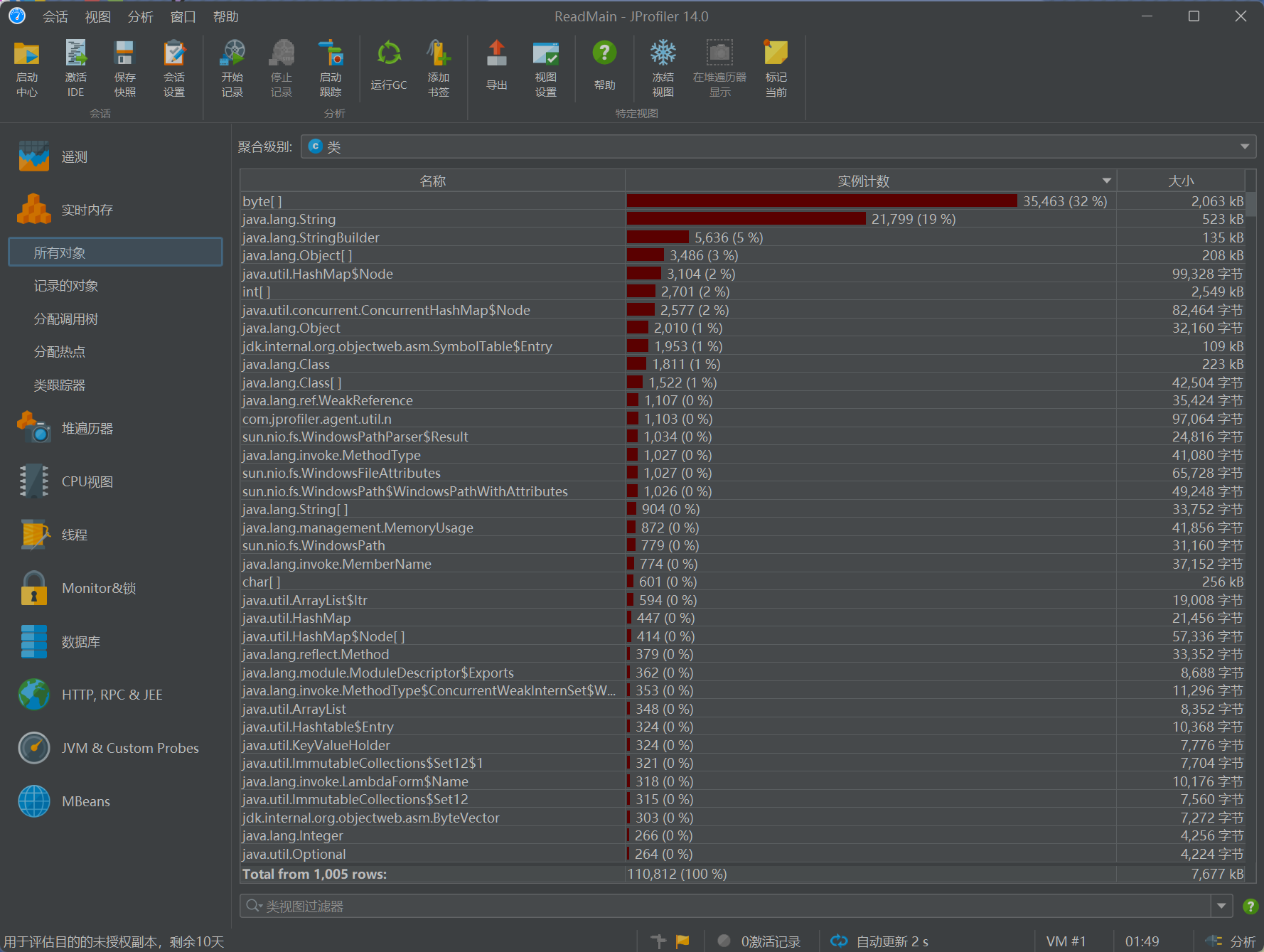This screenshot has height=952, width=1264.
Task: Click the 启动跟踪 start tracking icon
Action: (x=331, y=68)
